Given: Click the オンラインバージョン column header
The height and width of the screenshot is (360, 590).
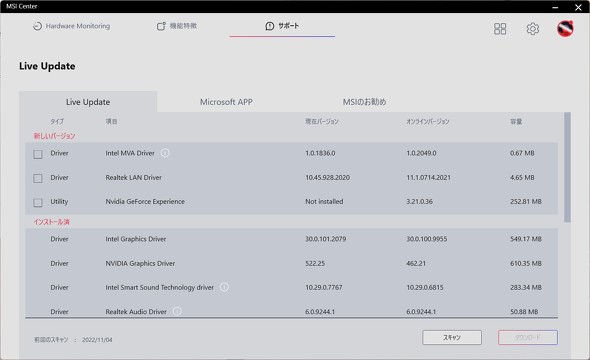Looking at the screenshot, I should 428,122.
